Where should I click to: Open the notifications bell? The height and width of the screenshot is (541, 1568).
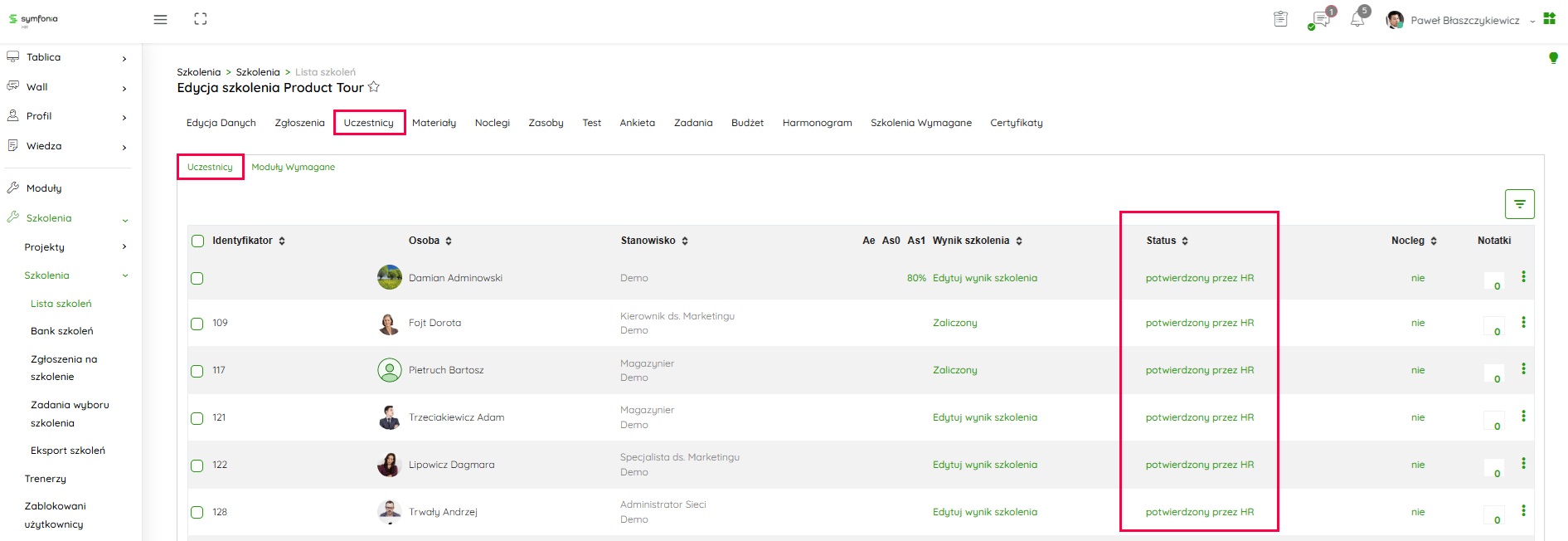click(x=1357, y=20)
